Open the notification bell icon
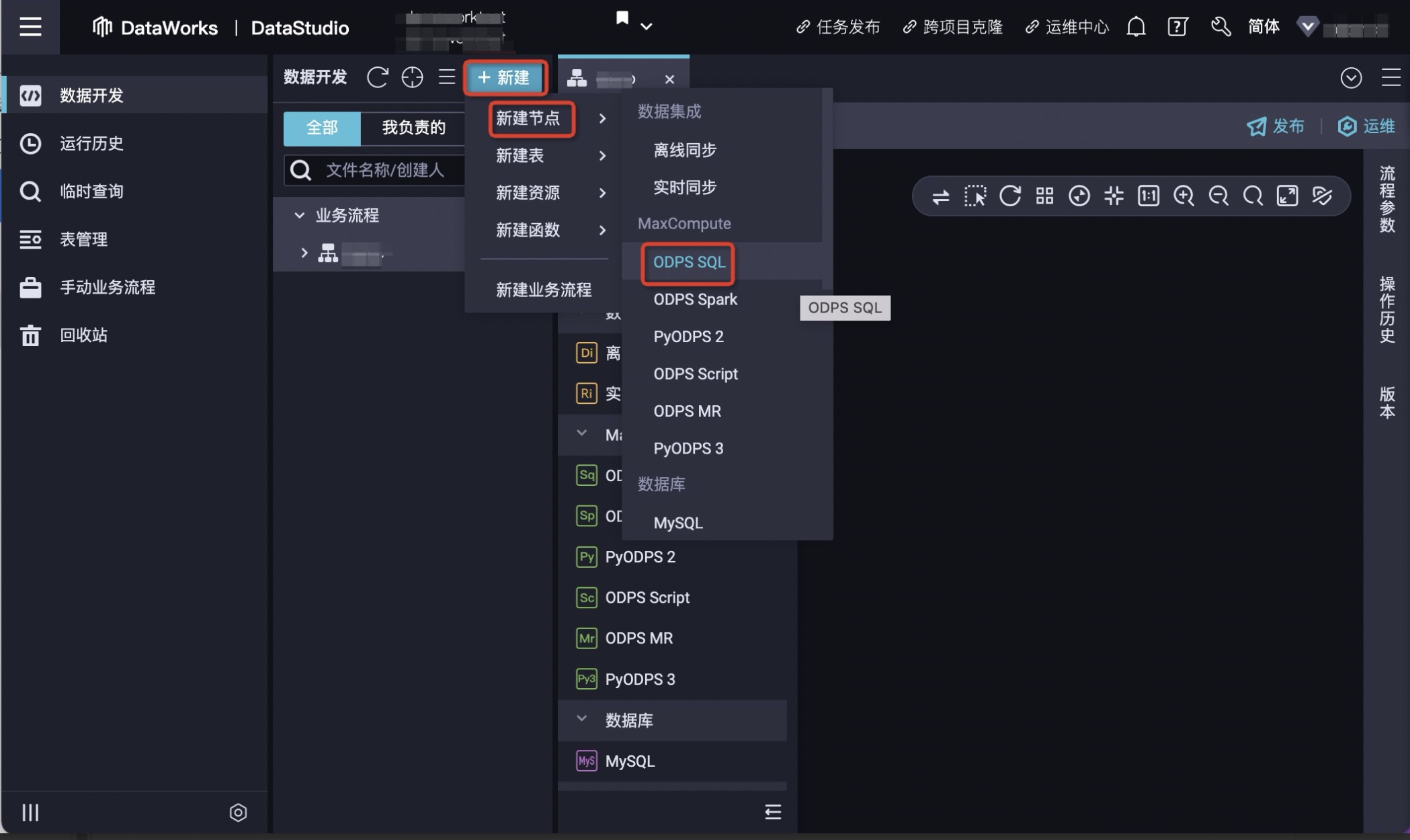The image size is (1410, 840). 1136,27
